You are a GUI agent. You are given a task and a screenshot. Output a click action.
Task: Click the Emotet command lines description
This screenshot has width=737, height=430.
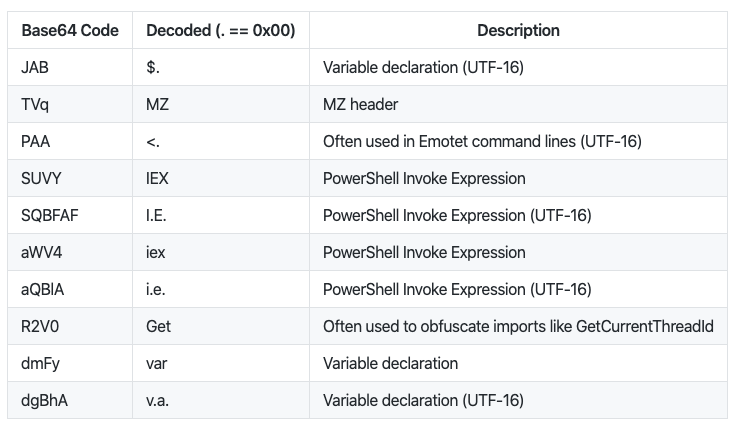(x=481, y=142)
